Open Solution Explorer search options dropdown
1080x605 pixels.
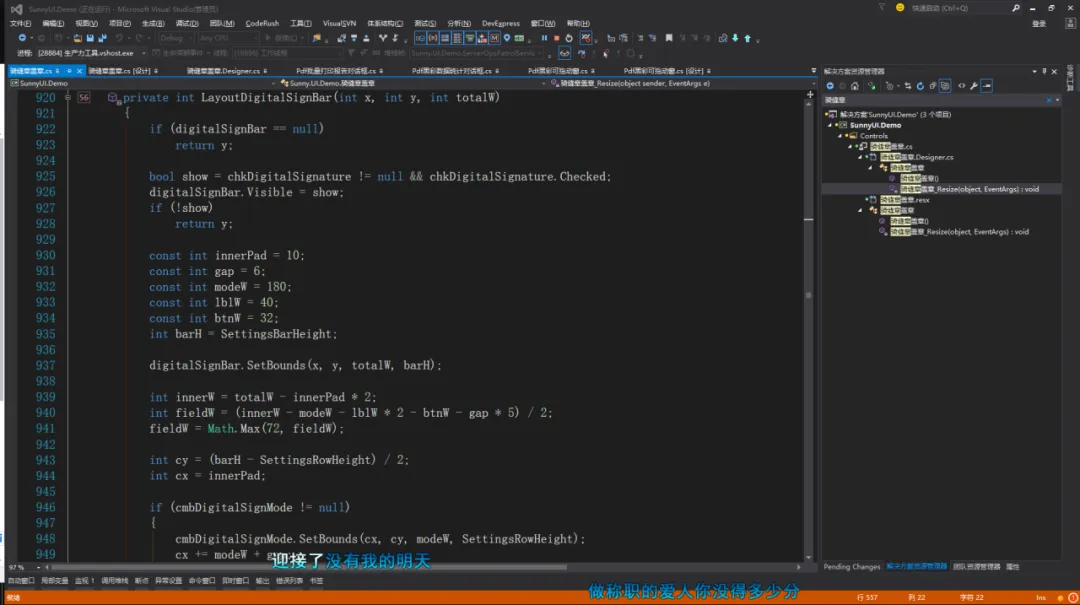(1057, 100)
